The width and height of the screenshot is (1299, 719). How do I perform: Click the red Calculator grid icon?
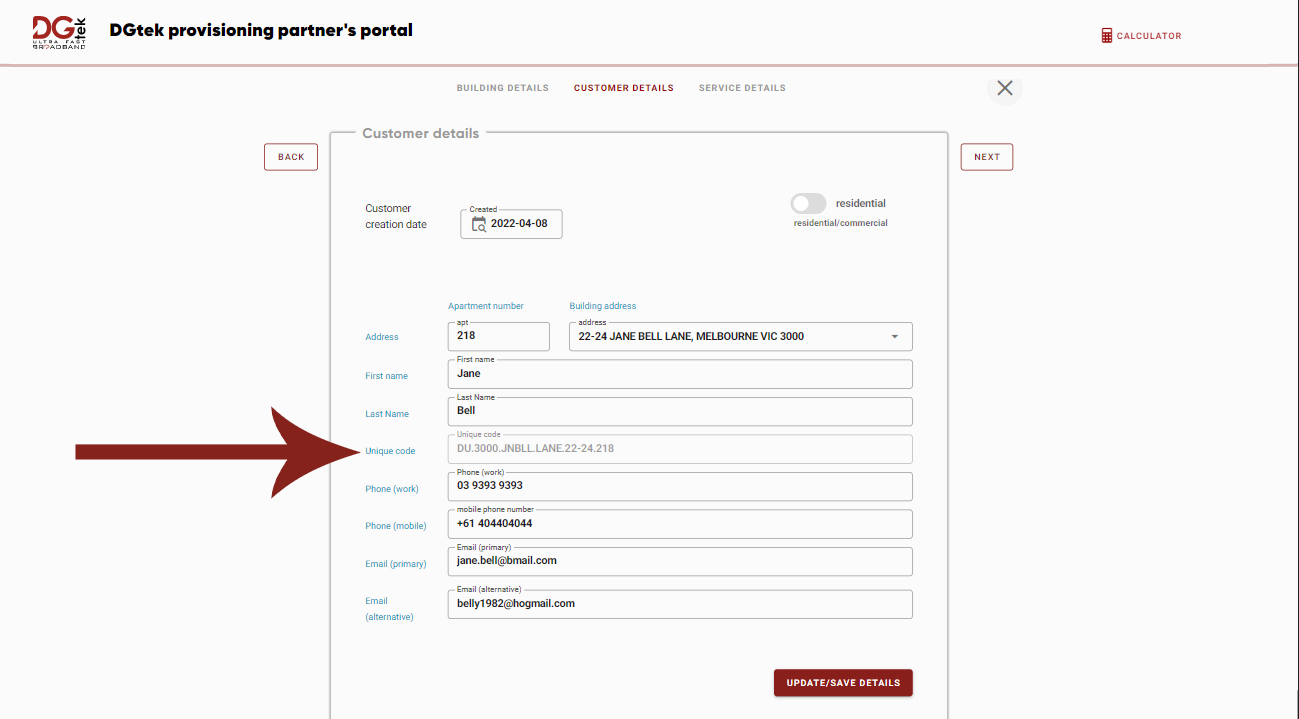click(1105, 34)
